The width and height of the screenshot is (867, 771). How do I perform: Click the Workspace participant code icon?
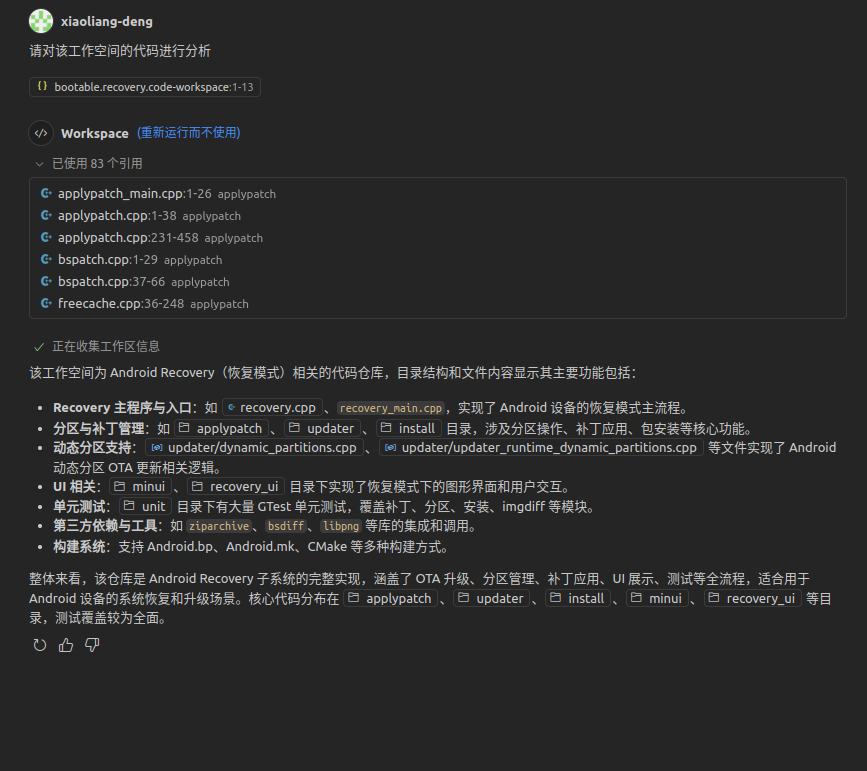41,133
